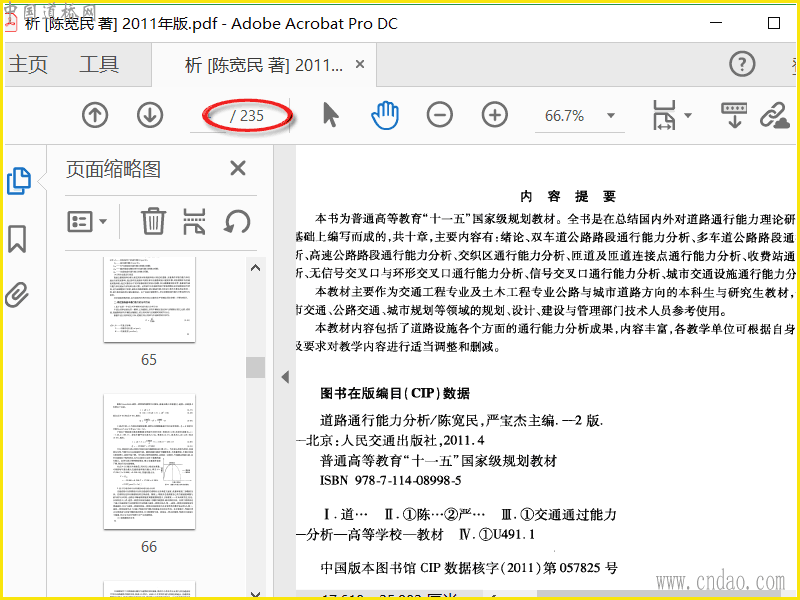Click the text ISBN 978-7-114-08998-5
800x600 pixels.
(390, 480)
